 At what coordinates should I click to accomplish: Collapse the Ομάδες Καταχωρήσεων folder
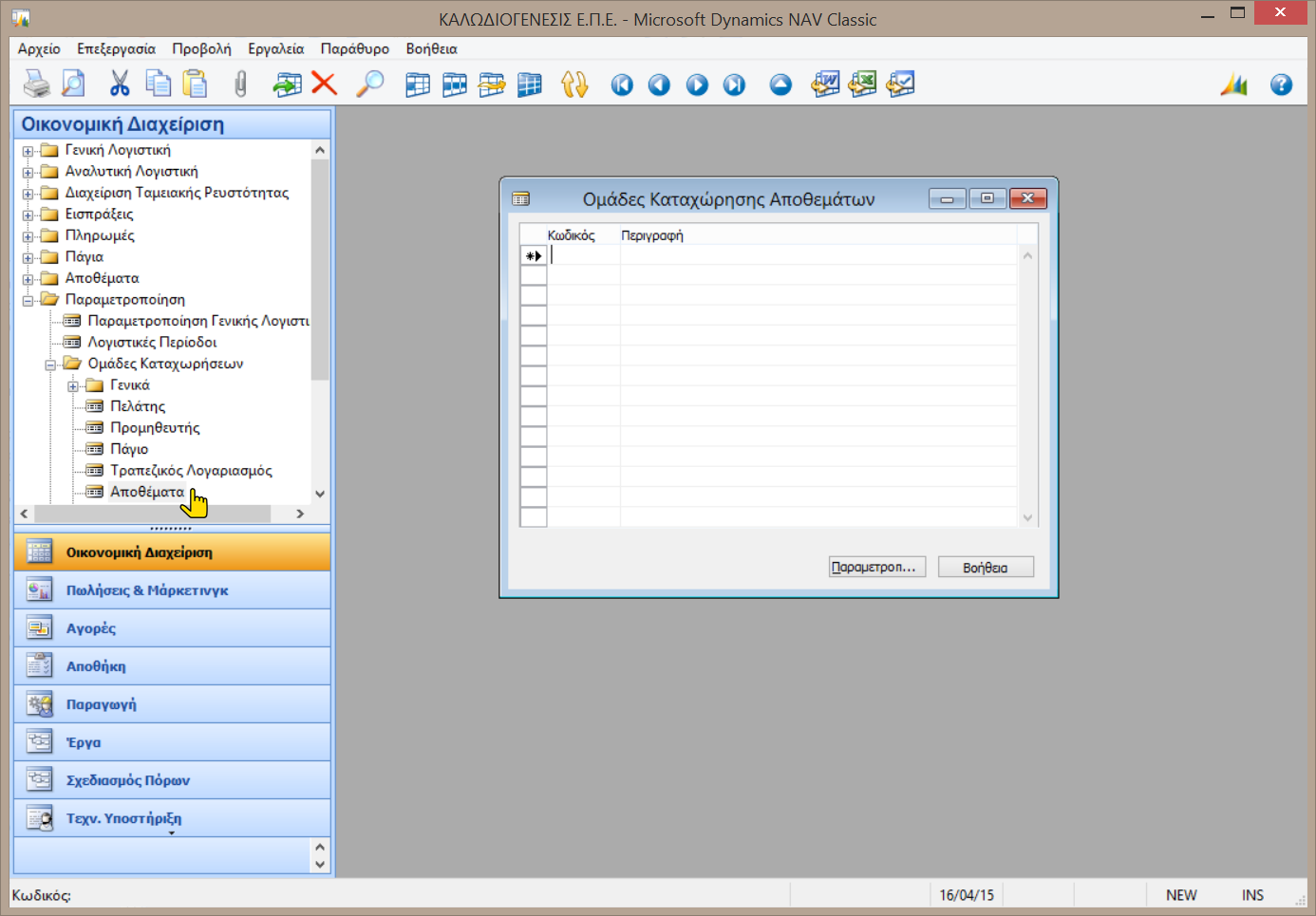tap(51, 365)
